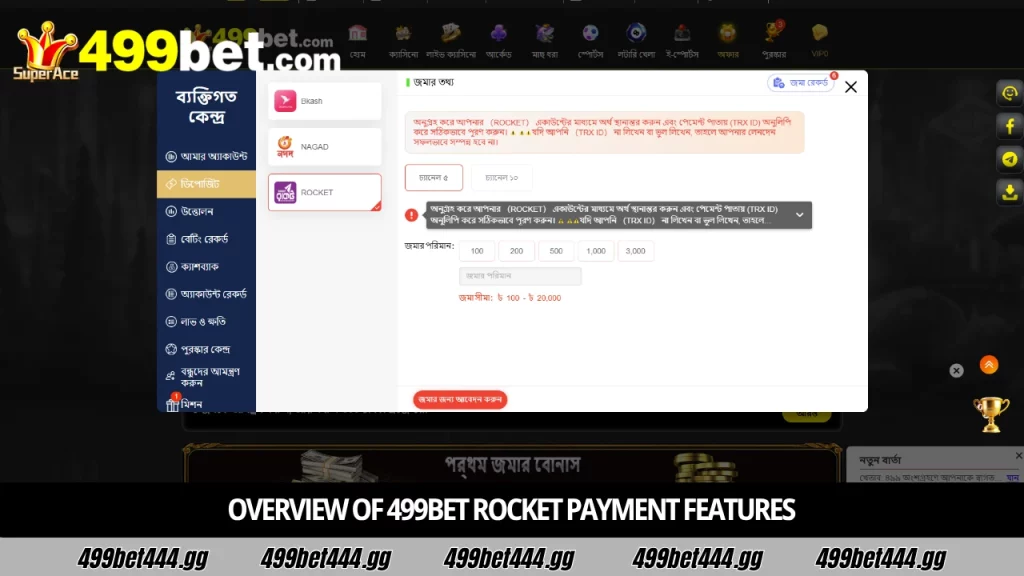Click the deposit info (জমার তথ্য) heading
The width and height of the screenshot is (1024, 576).
pos(433,82)
